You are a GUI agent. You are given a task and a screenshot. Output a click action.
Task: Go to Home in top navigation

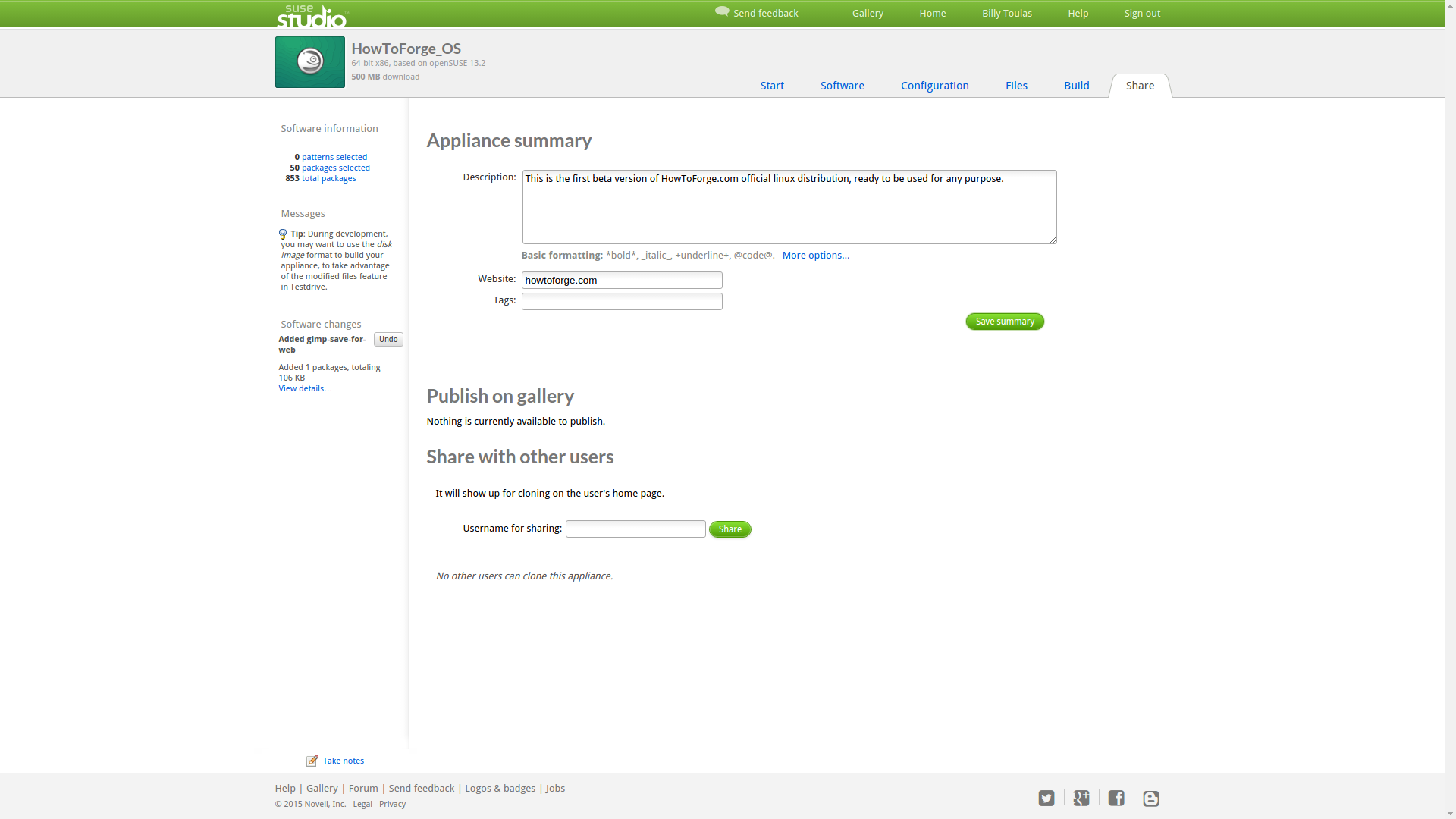pos(933,13)
